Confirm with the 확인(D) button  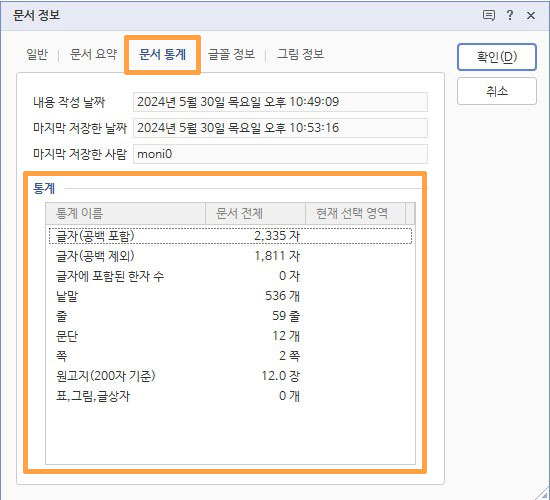point(497,57)
